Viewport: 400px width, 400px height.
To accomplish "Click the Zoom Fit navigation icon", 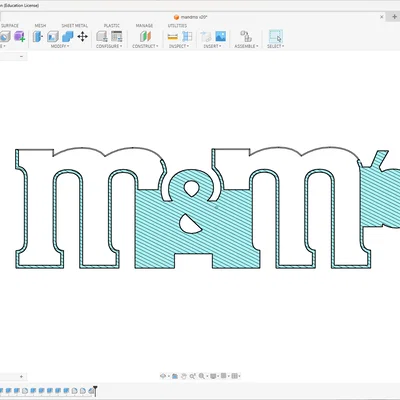I will [x=192, y=376].
